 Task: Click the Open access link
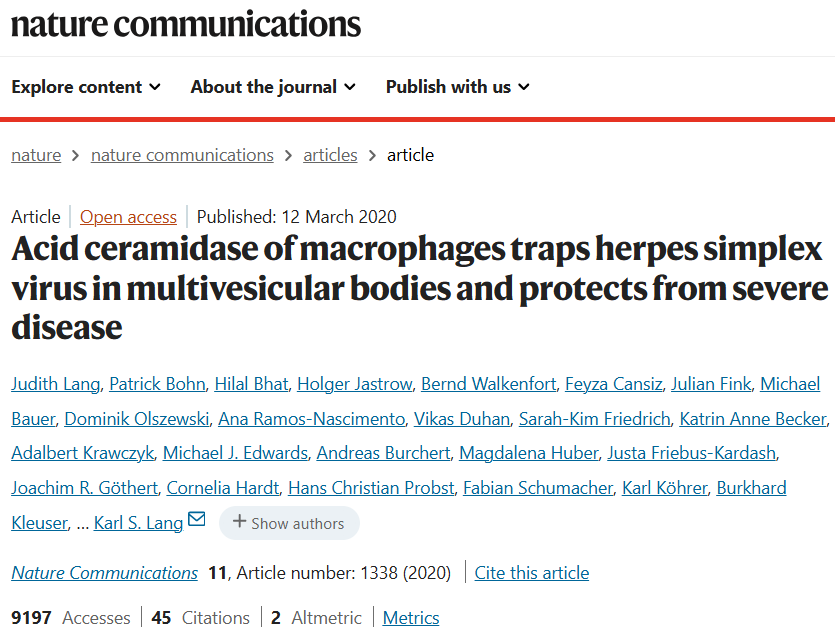click(x=128, y=217)
